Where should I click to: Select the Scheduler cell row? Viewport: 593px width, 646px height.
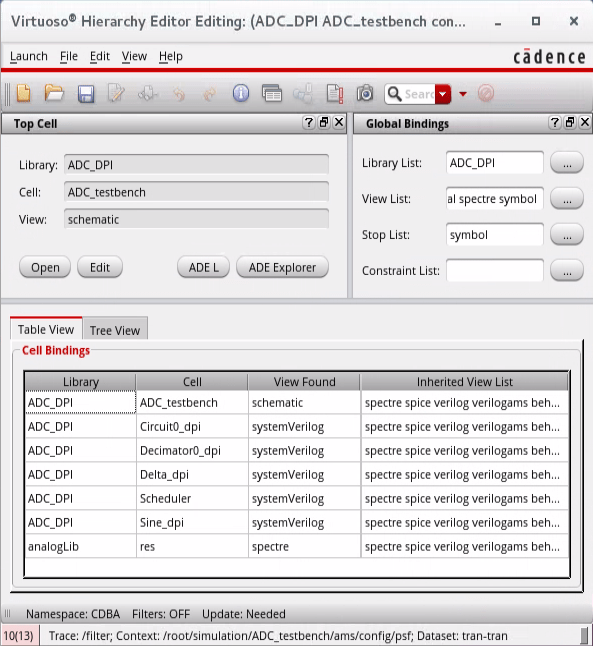297,499
